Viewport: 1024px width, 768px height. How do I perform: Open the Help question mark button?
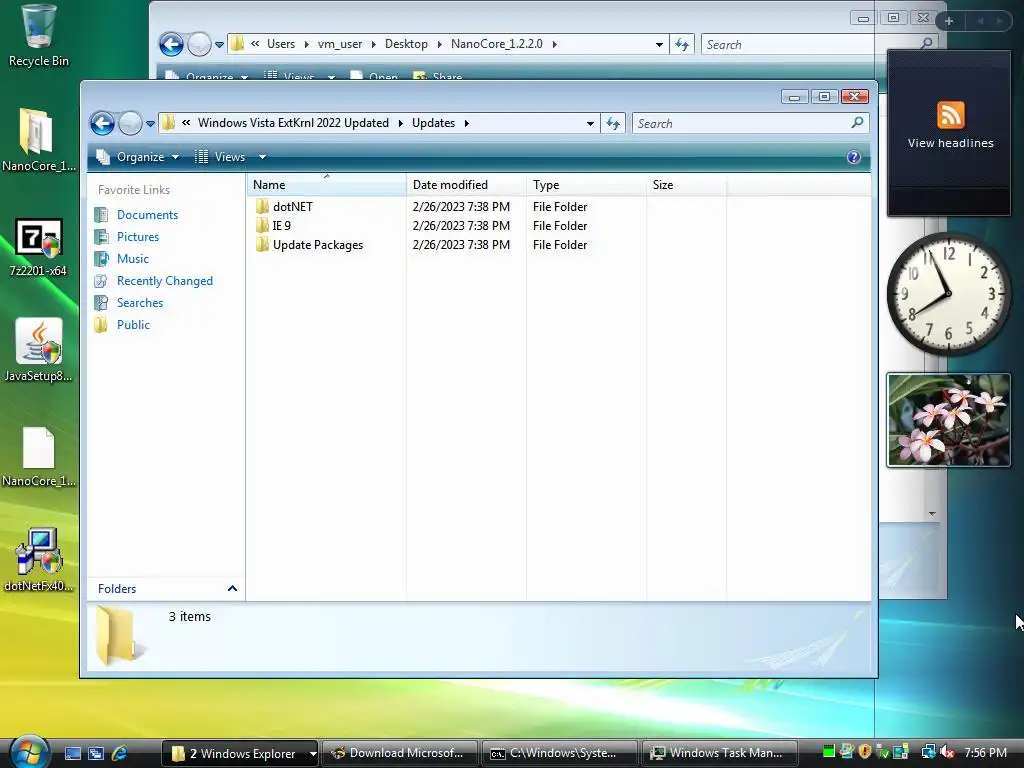(x=854, y=157)
